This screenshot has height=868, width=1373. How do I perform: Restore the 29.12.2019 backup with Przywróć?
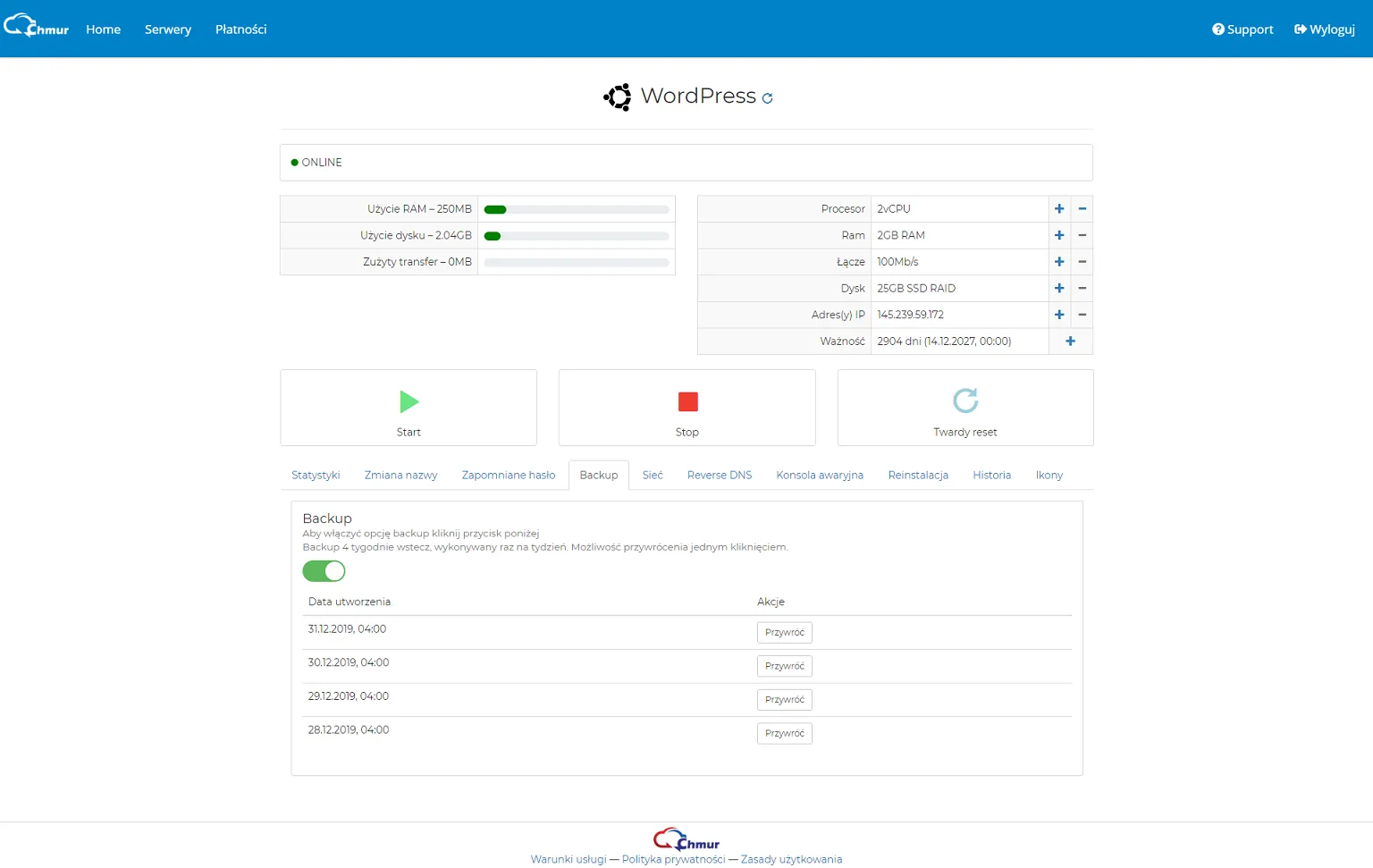(785, 700)
